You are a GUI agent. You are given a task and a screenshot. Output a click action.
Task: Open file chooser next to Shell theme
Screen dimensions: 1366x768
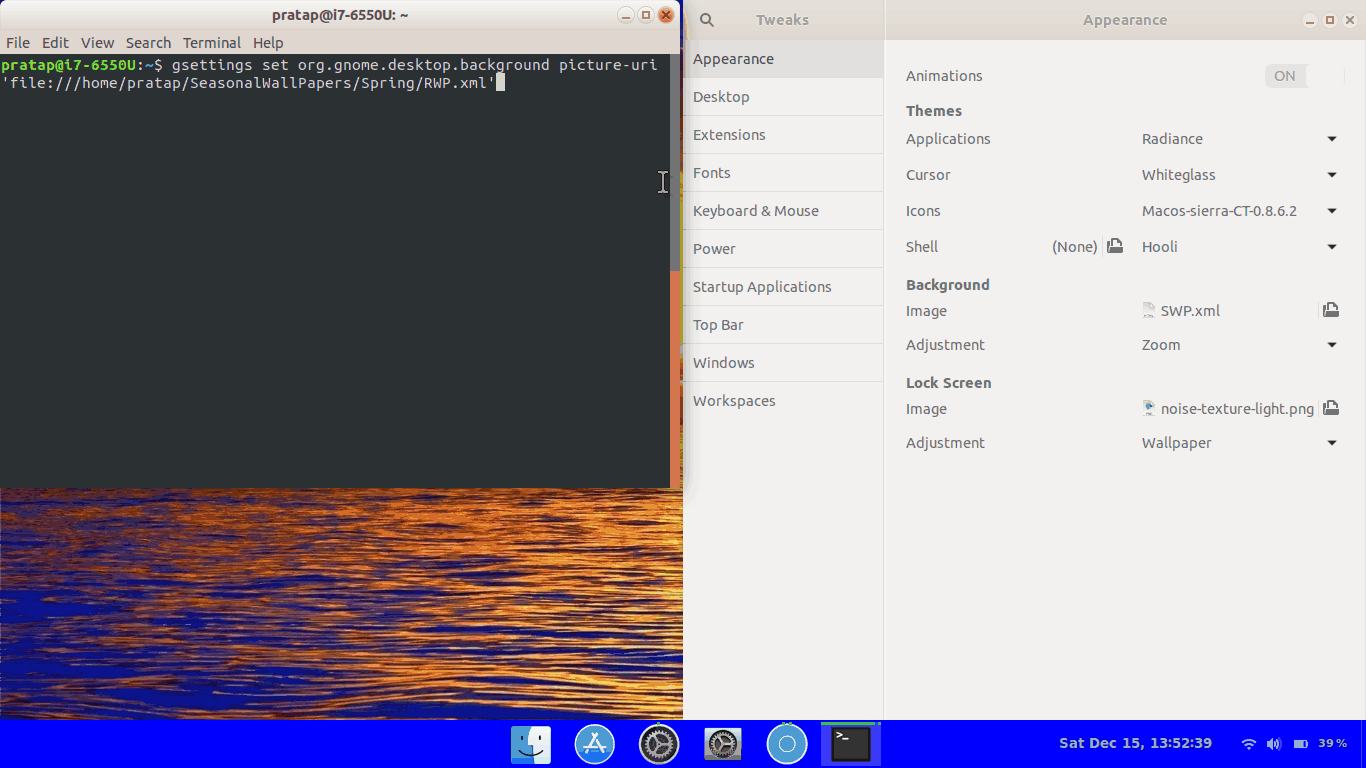point(1114,246)
